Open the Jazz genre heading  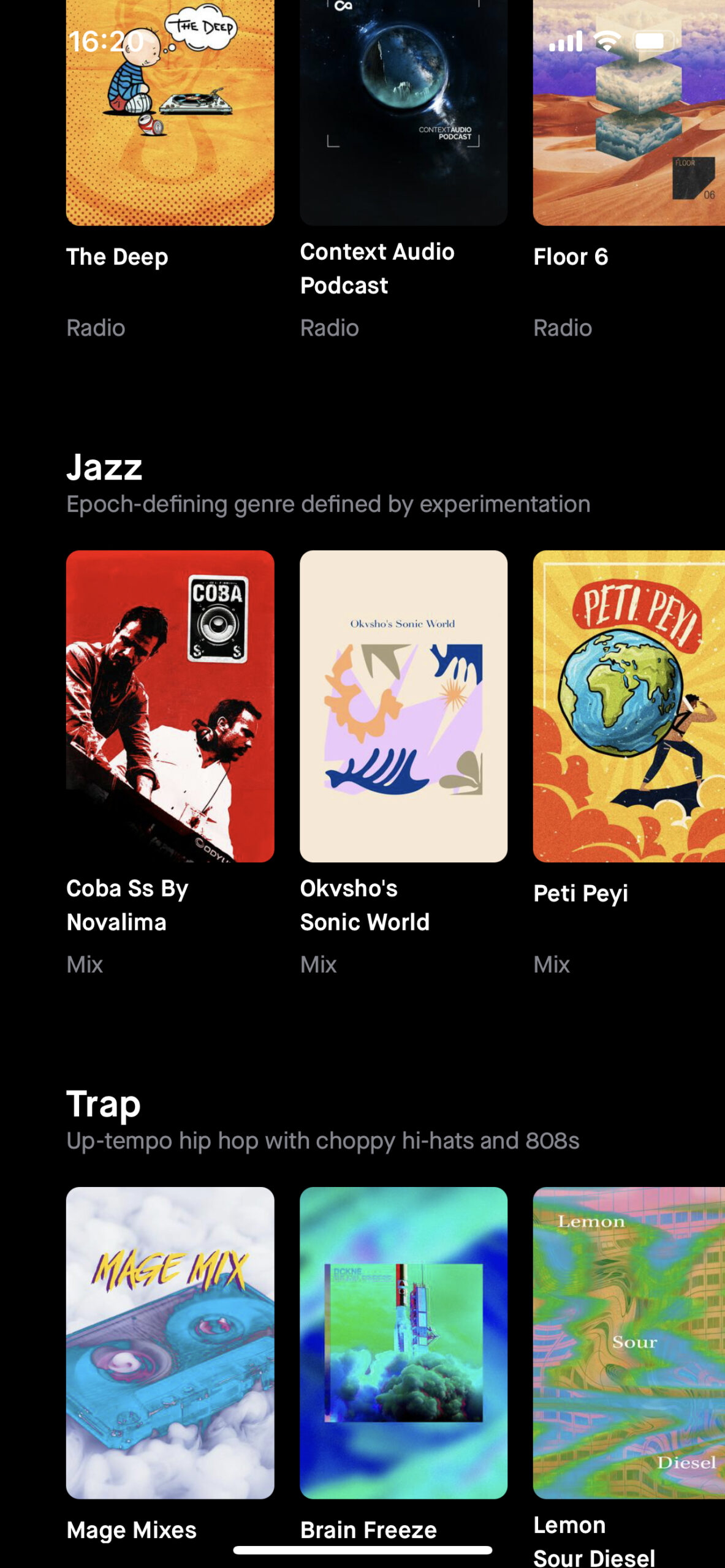click(x=104, y=468)
